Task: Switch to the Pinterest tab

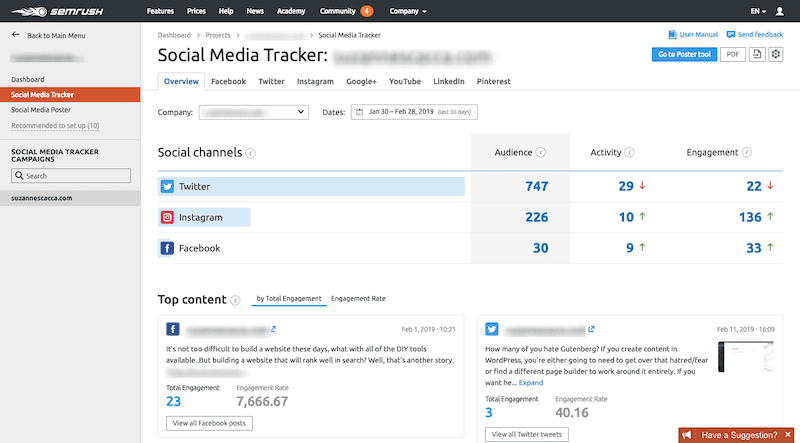Action: 494,81
